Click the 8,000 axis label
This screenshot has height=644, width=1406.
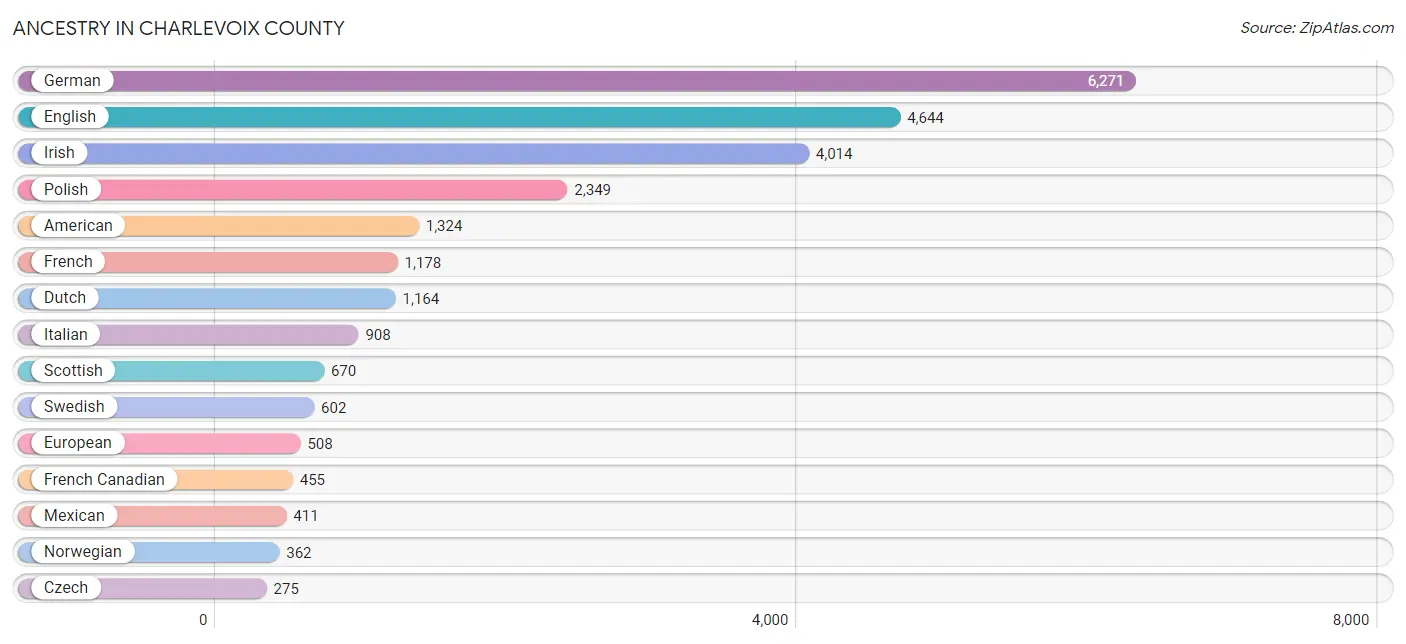(x=1351, y=620)
